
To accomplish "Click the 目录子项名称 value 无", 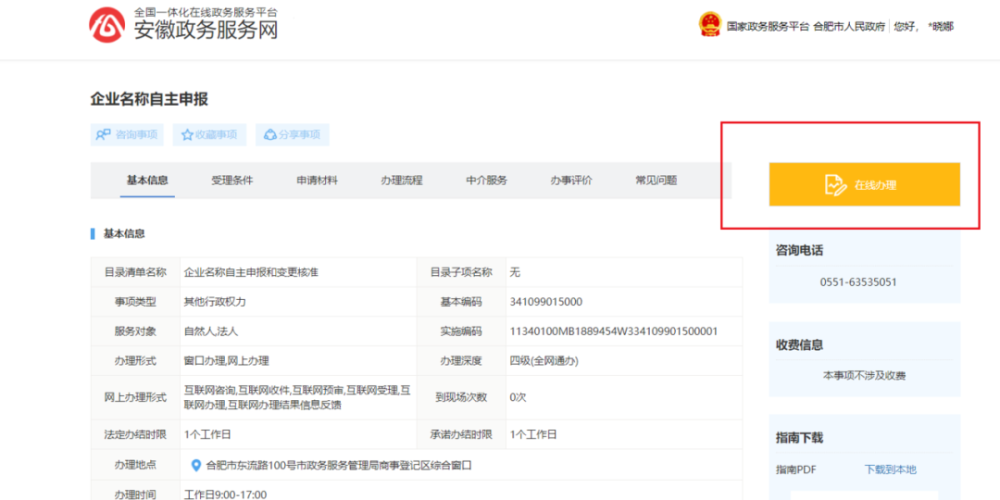I will 515,272.
